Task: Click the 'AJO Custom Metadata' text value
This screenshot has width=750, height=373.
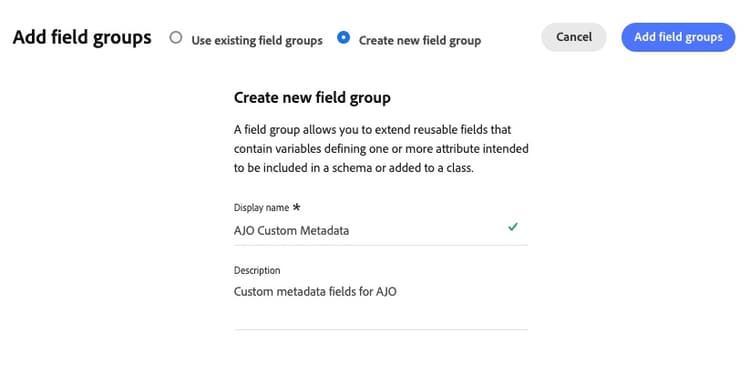Action: [291, 230]
